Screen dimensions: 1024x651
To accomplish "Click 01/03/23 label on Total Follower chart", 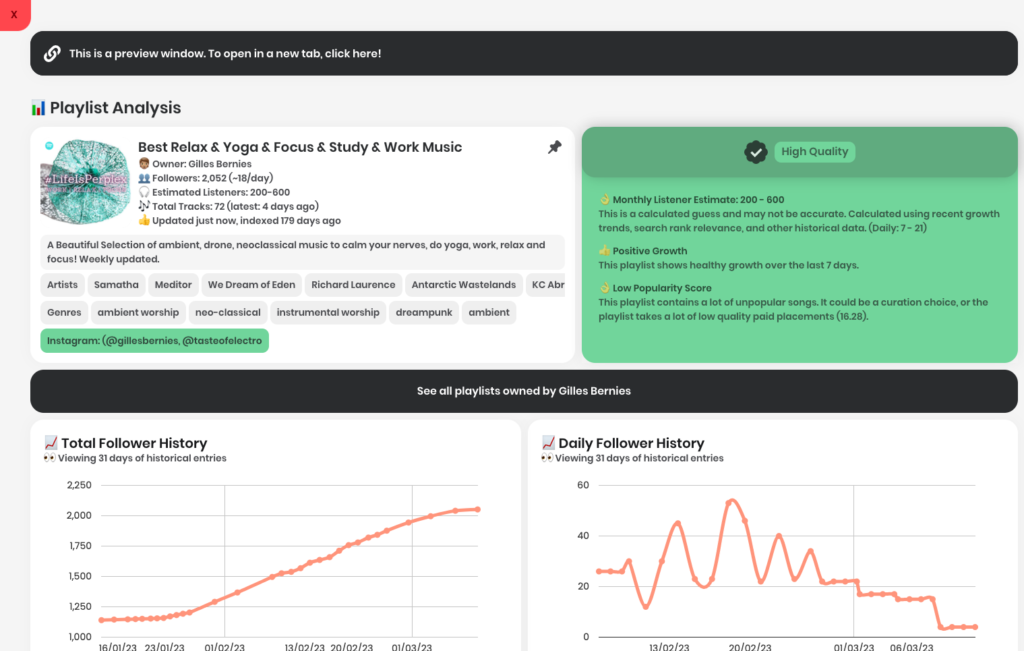I will (411, 646).
